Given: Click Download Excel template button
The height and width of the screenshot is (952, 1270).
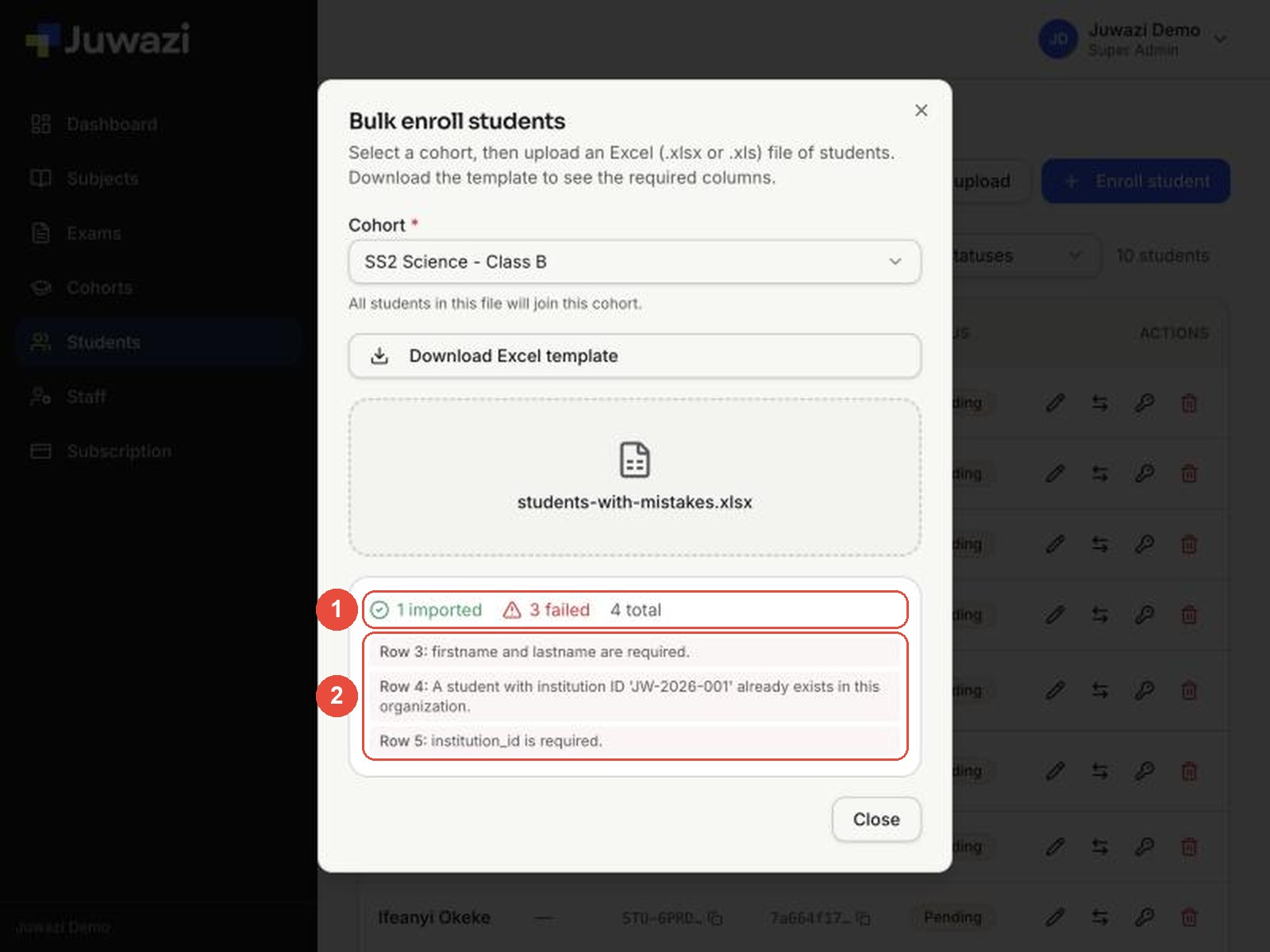Looking at the screenshot, I should (634, 356).
